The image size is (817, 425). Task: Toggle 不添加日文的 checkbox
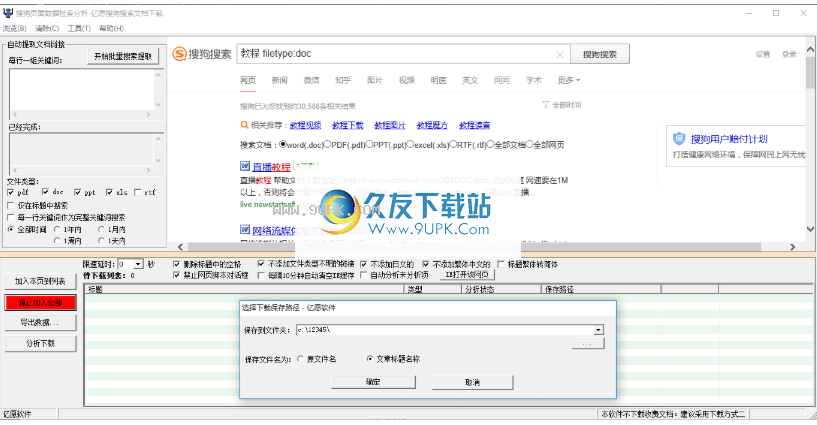point(364,265)
